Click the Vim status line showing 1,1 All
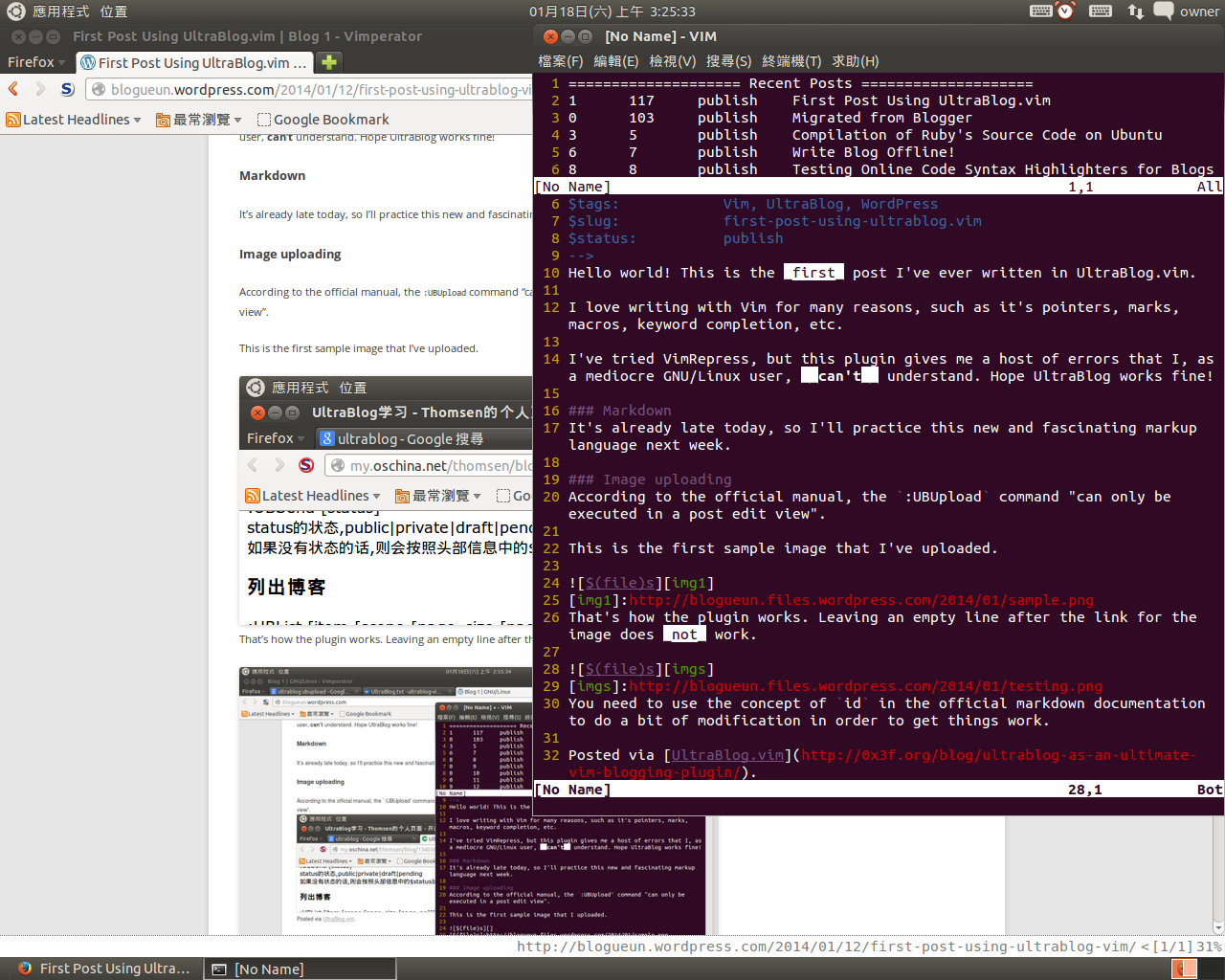1225x980 pixels. pos(879,187)
